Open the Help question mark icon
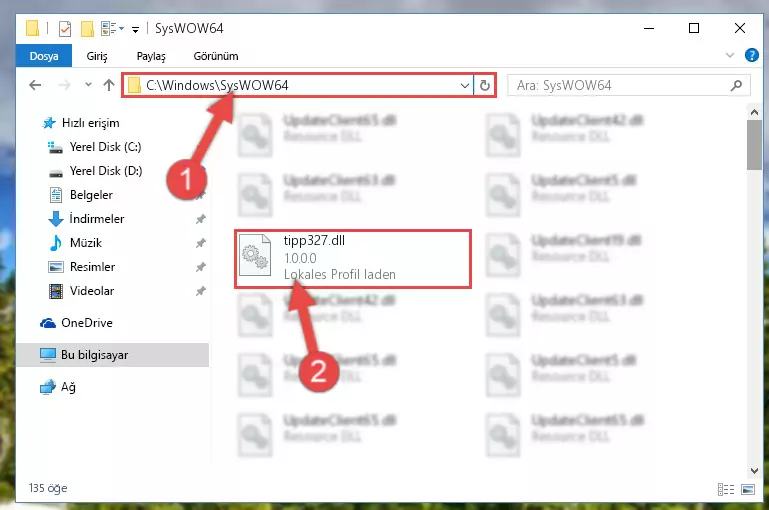769x510 pixels. coord(751,55)
